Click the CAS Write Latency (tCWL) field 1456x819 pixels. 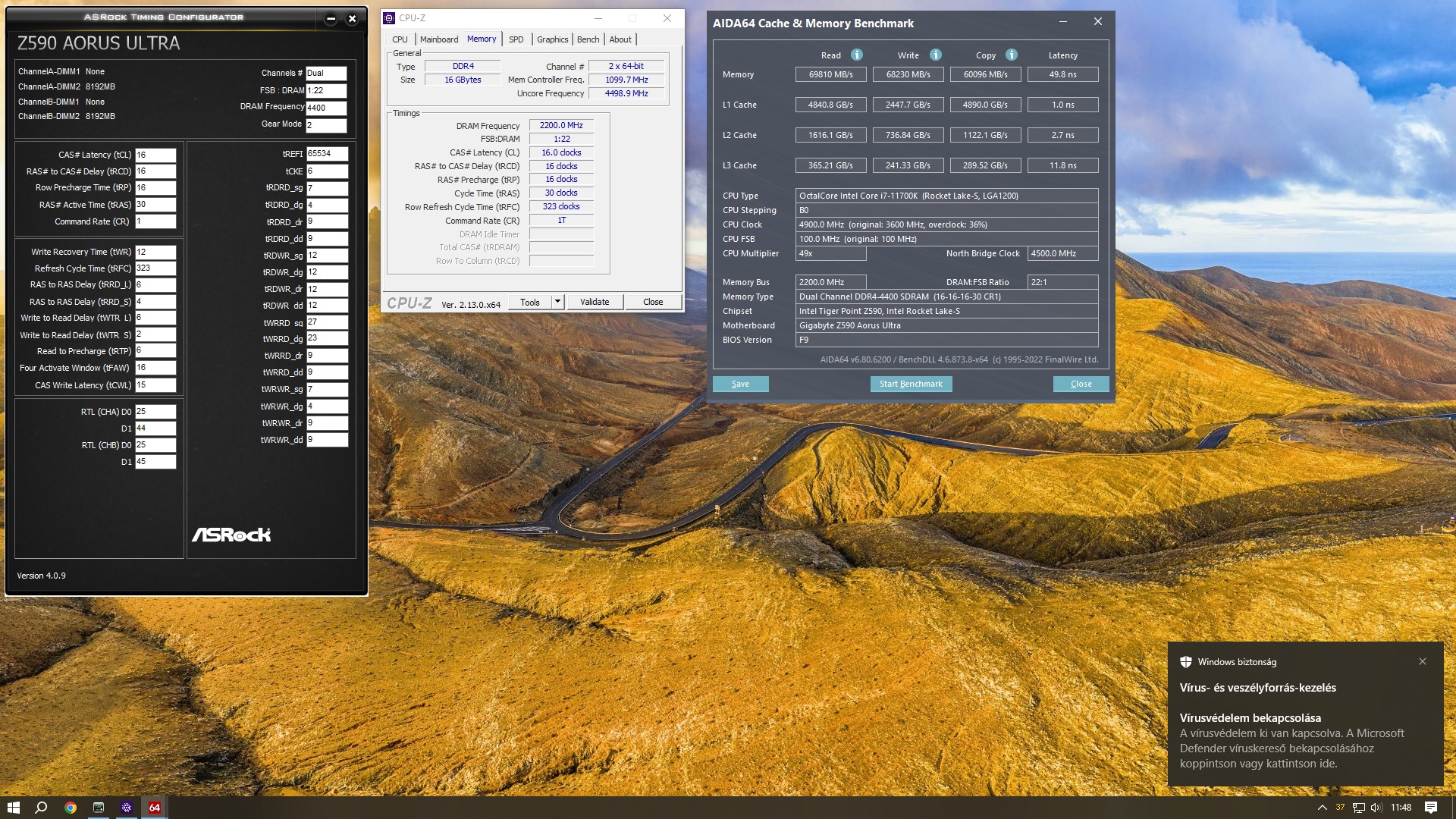point(155,385)
